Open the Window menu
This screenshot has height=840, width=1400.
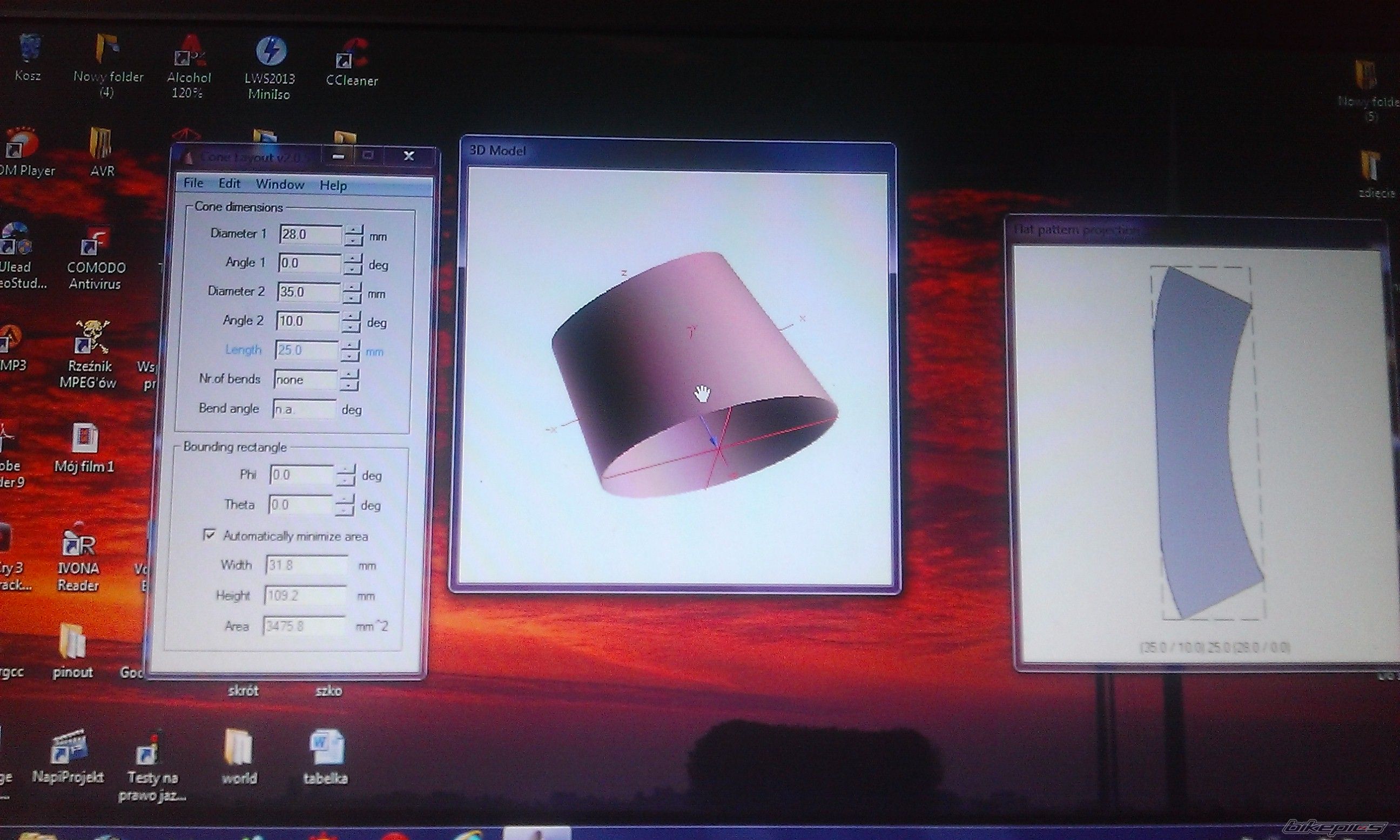point(280,185)
